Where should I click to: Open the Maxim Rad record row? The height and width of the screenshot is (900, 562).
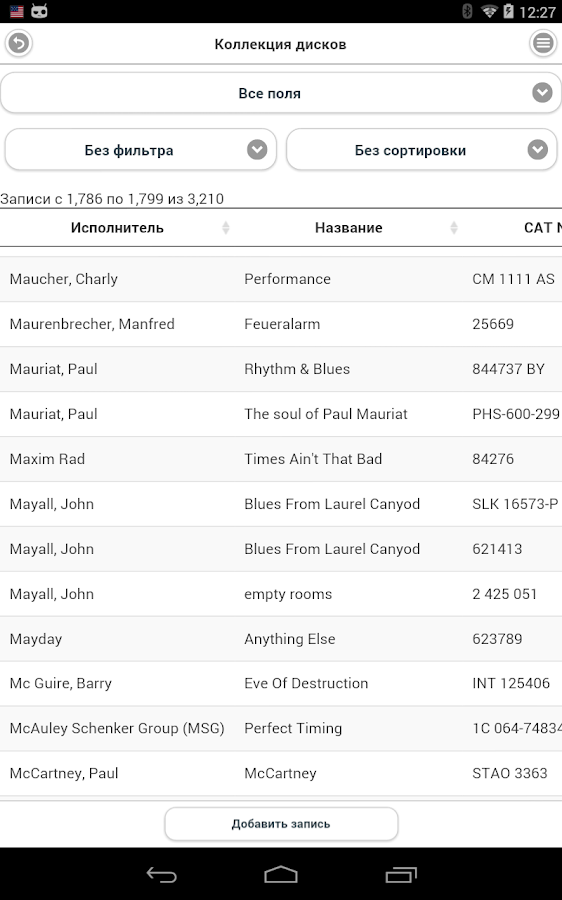click(281, 459)
